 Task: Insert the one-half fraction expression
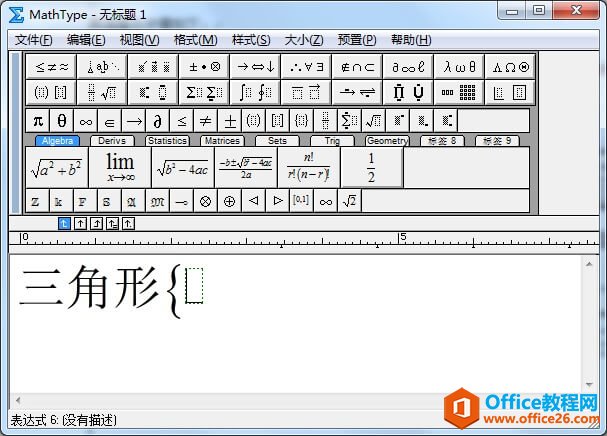(372, 167)
